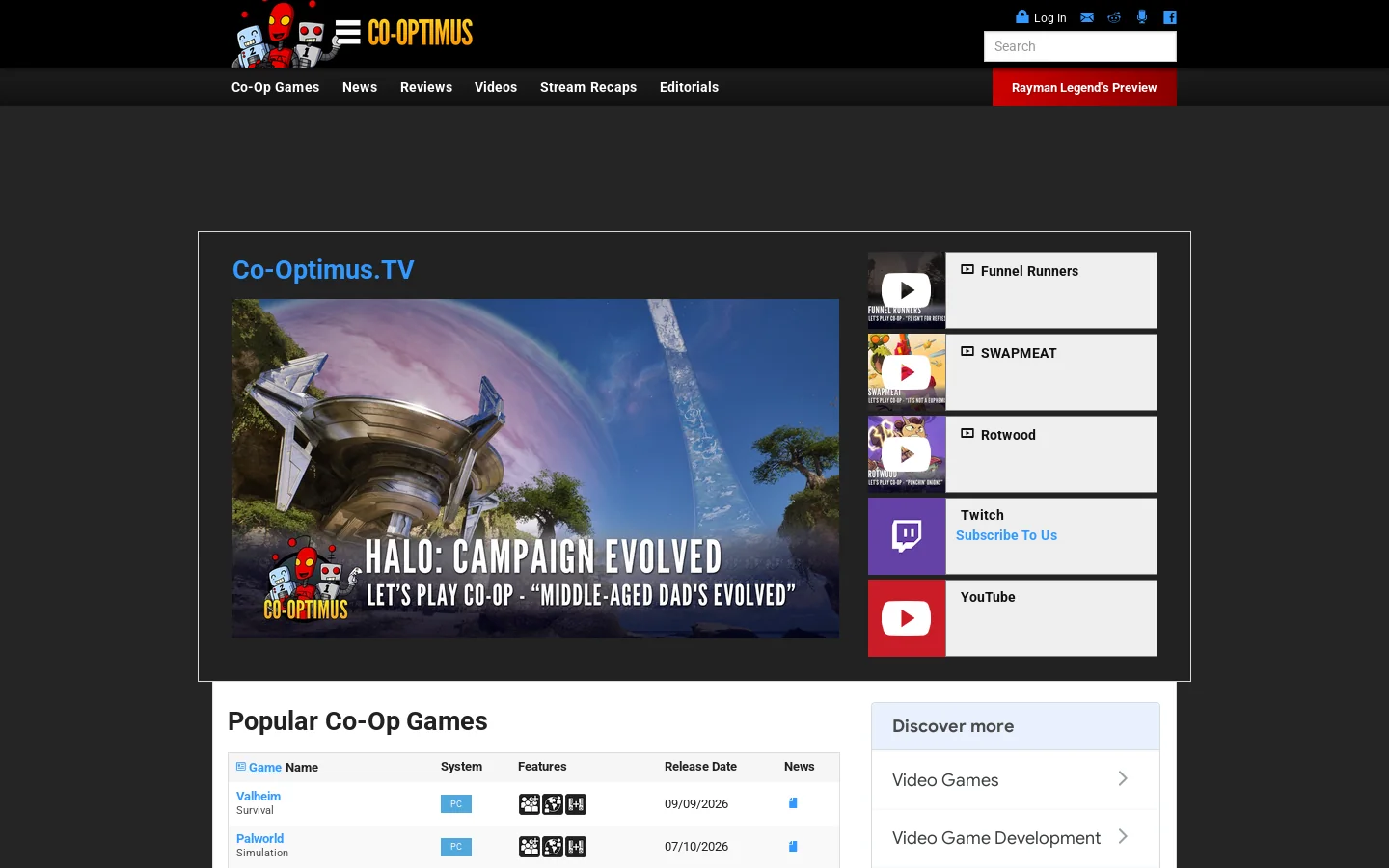Open the Videos menu item
This screenshot has width=1389, height=868.
point(496,87)
